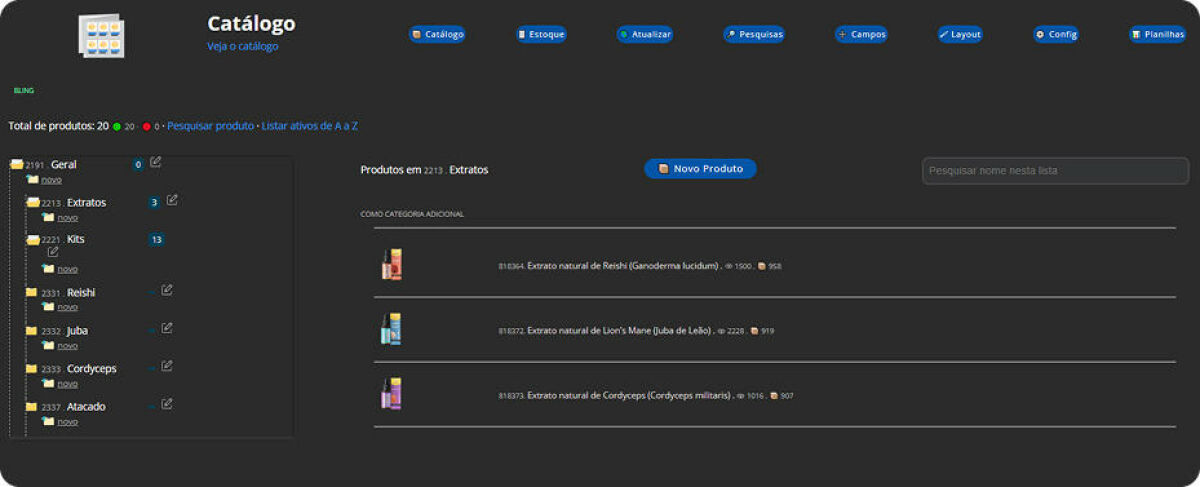1200x487 pixels.
Task: Click the Catálogo menu button
Action: (437, 34)
